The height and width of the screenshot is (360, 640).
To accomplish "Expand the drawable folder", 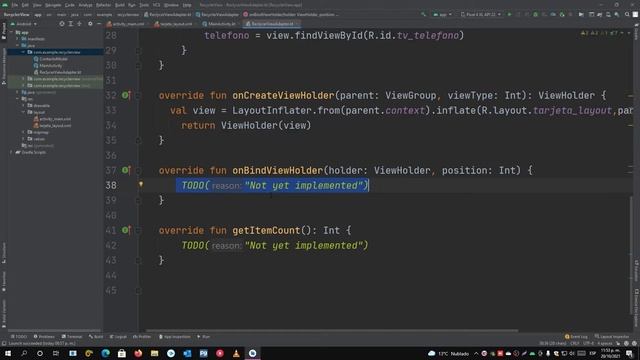I will tap(23, 105).
